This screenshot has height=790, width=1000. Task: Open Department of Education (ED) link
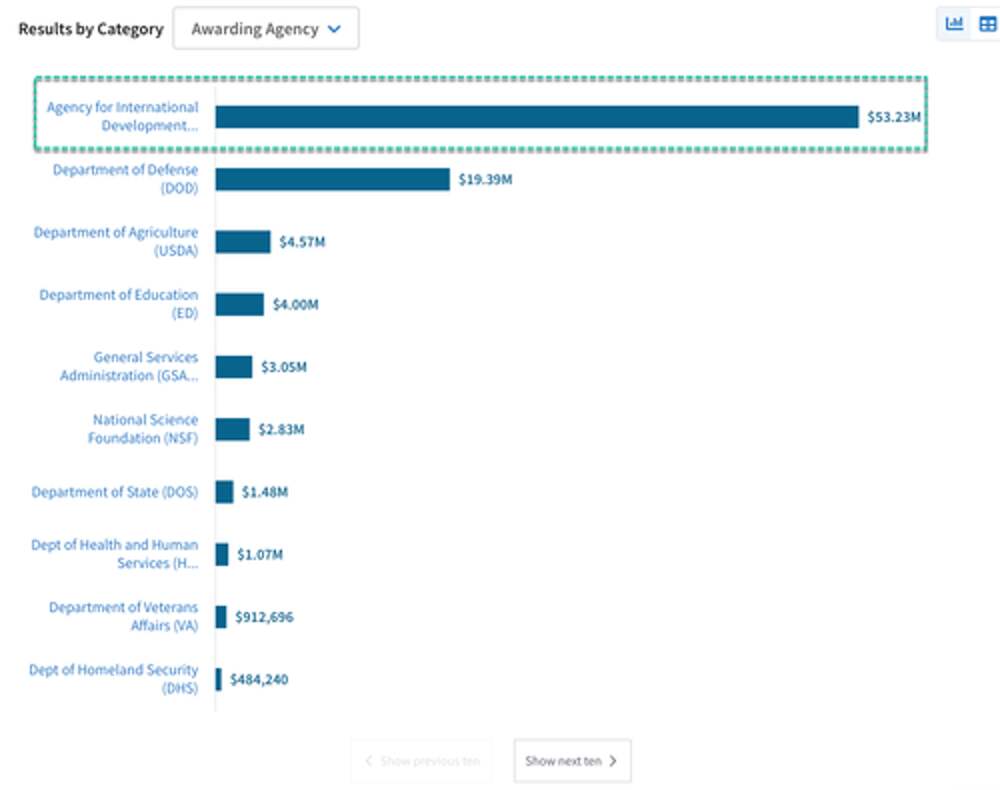pos(119,304)
